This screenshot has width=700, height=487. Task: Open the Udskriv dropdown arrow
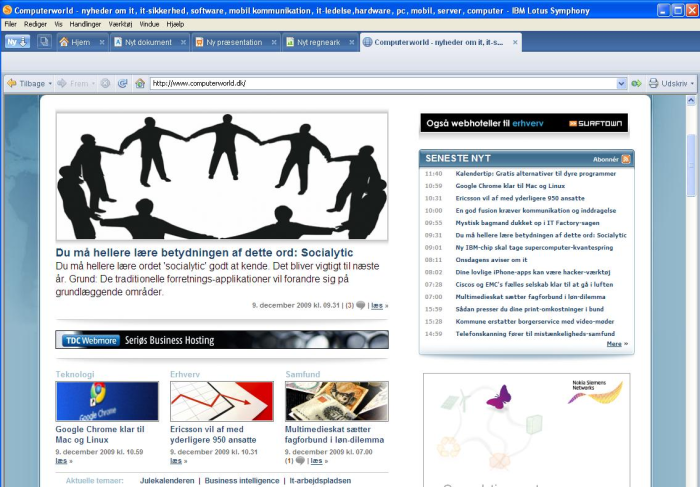point(692,83)
